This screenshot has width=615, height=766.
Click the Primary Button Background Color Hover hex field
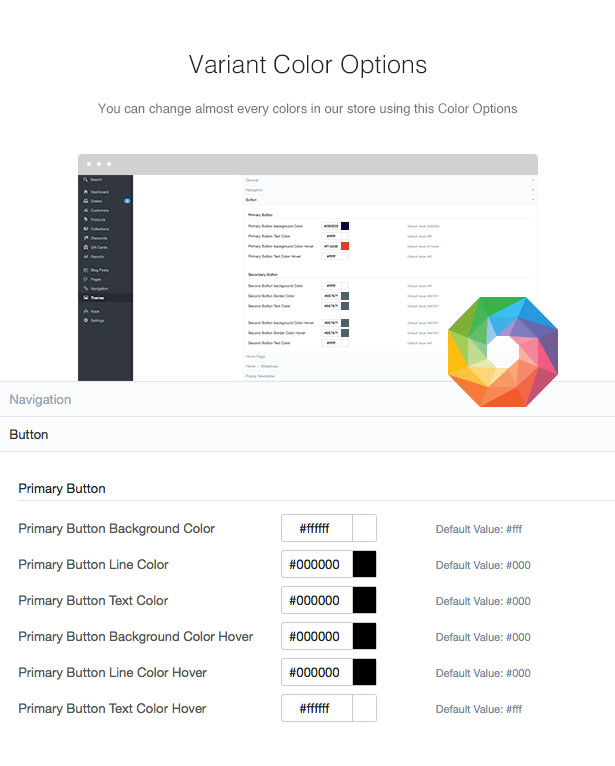317,636
